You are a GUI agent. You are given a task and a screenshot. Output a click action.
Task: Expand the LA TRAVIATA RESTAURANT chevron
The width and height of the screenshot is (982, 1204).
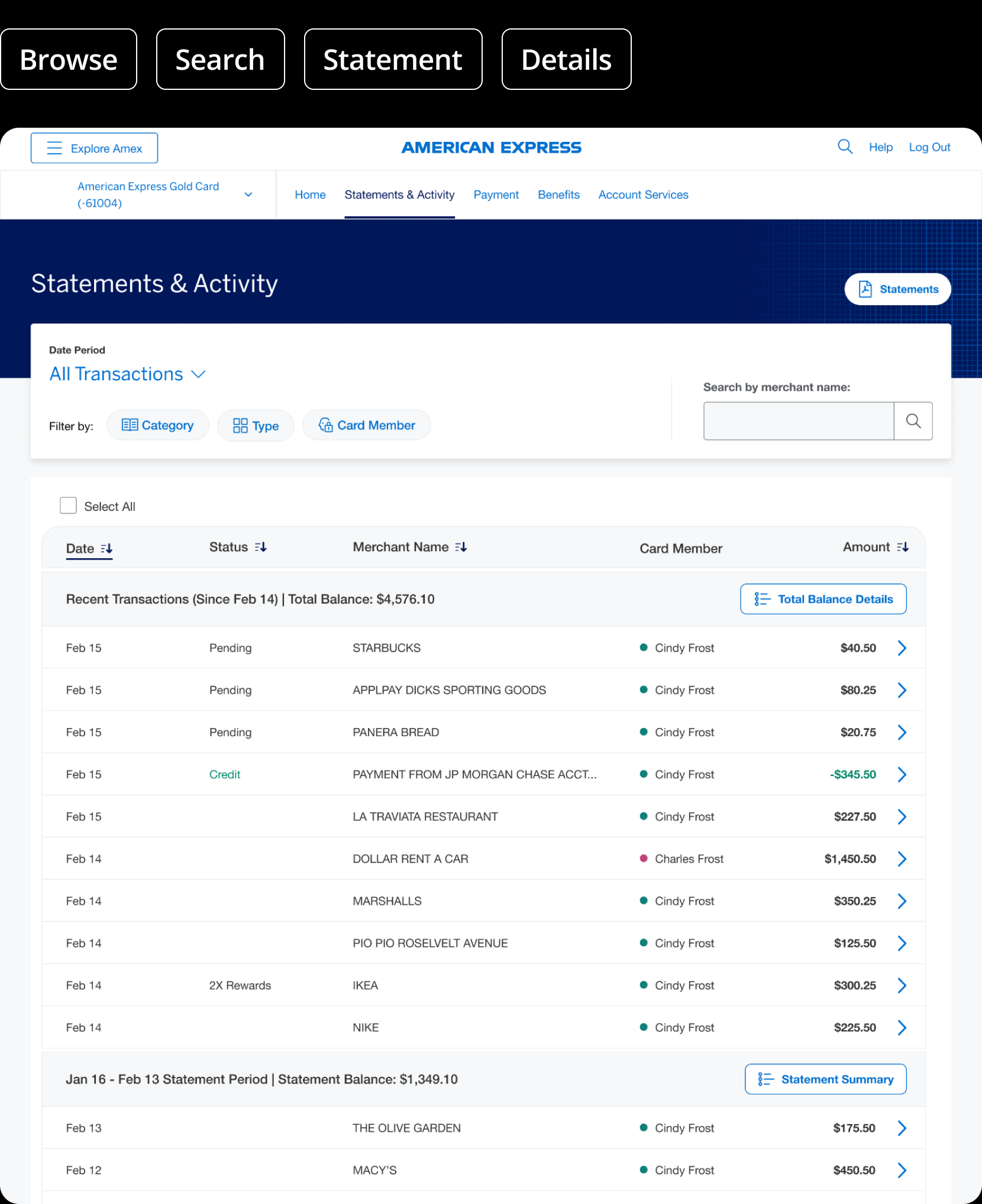(902, 817)
